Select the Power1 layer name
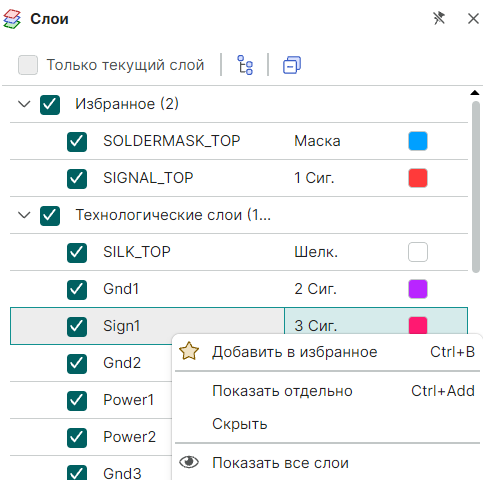The width and height of the screenshot is (487, 480). click(x=129, y=400)
